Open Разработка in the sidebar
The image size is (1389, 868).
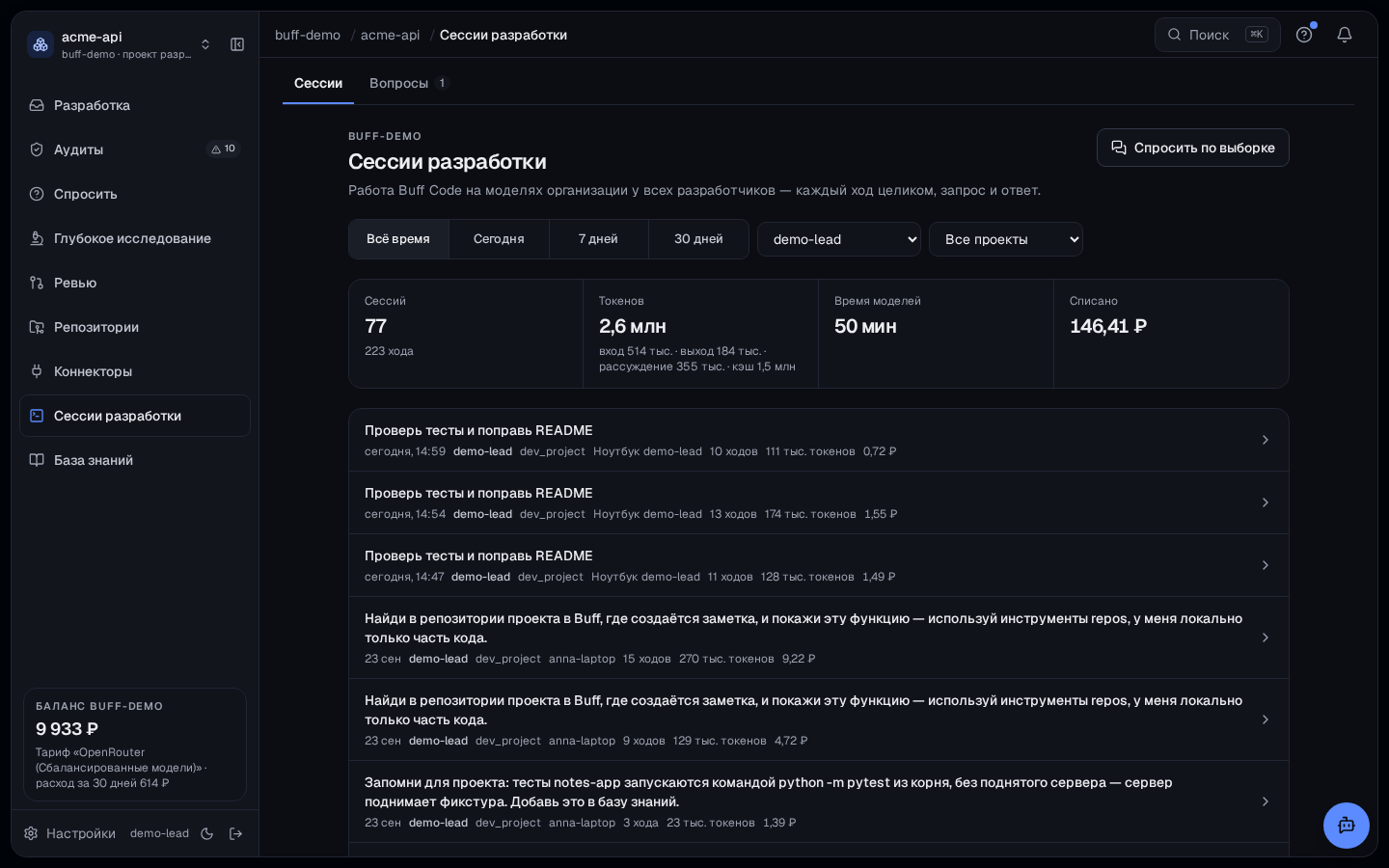tap(135, 105)
